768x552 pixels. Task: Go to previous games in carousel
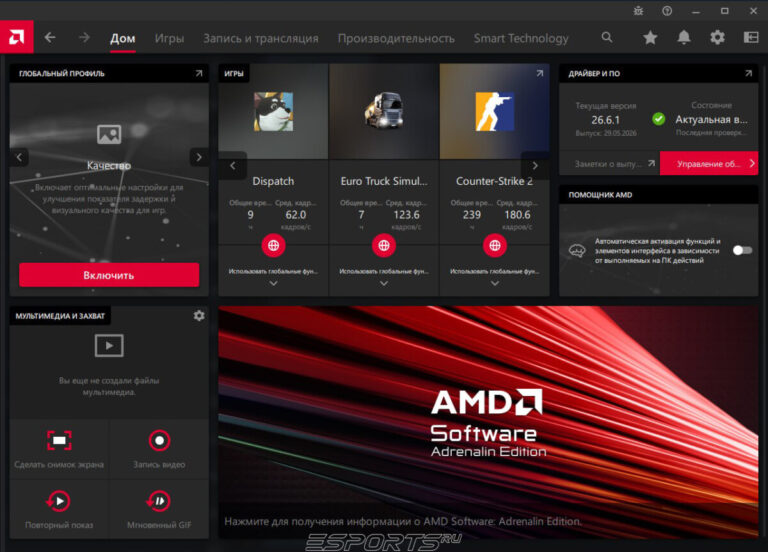(233, 166)
